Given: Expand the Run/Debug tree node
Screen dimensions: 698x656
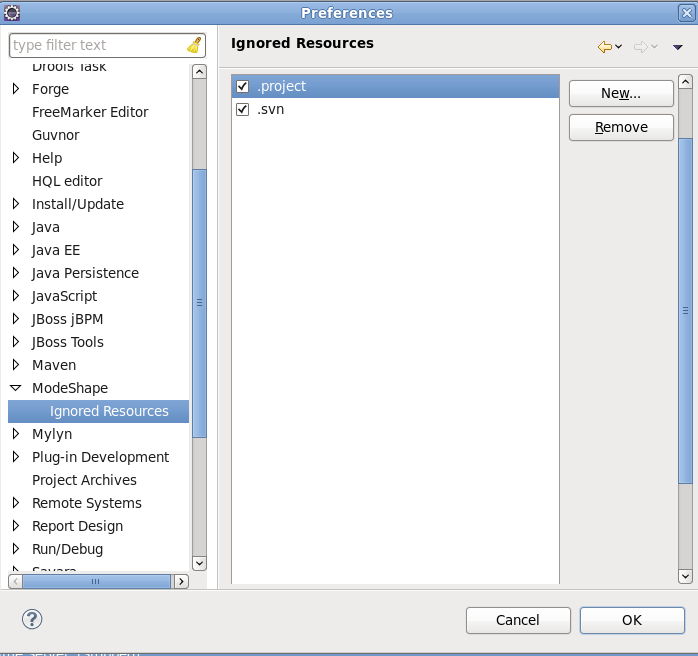Looking at the screenshot, I should click(16, 549).
